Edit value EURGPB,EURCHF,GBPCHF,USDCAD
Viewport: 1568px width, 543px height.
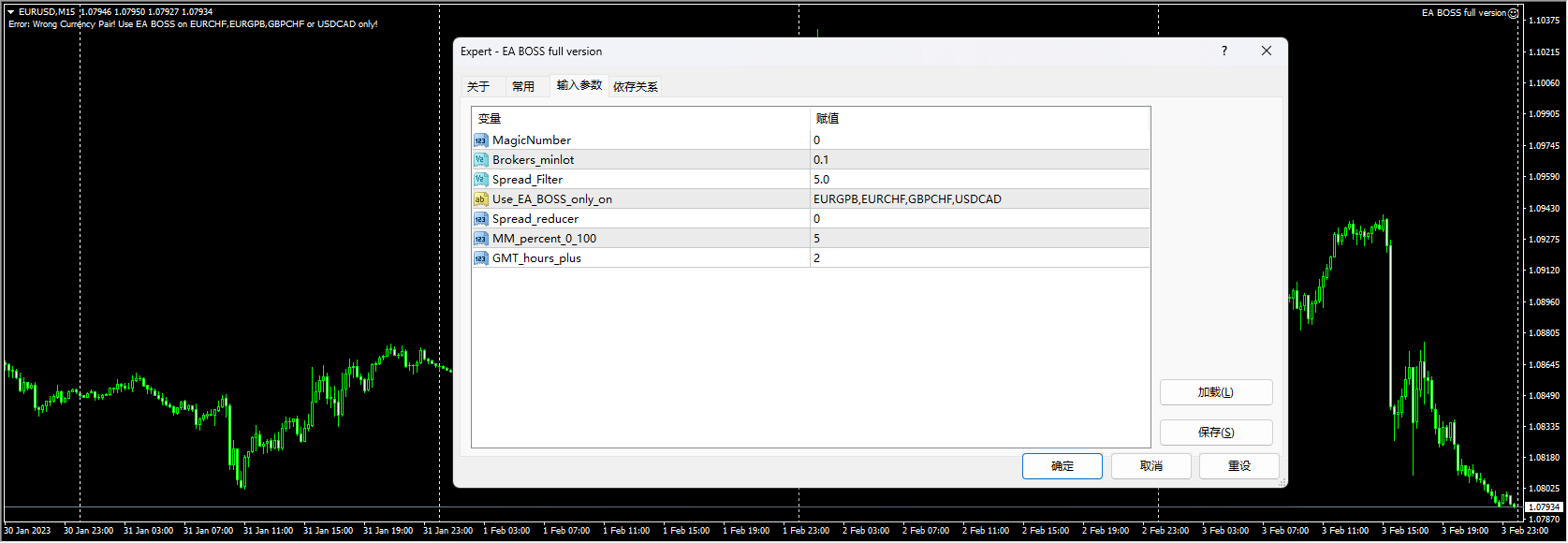tap(979, 199)
